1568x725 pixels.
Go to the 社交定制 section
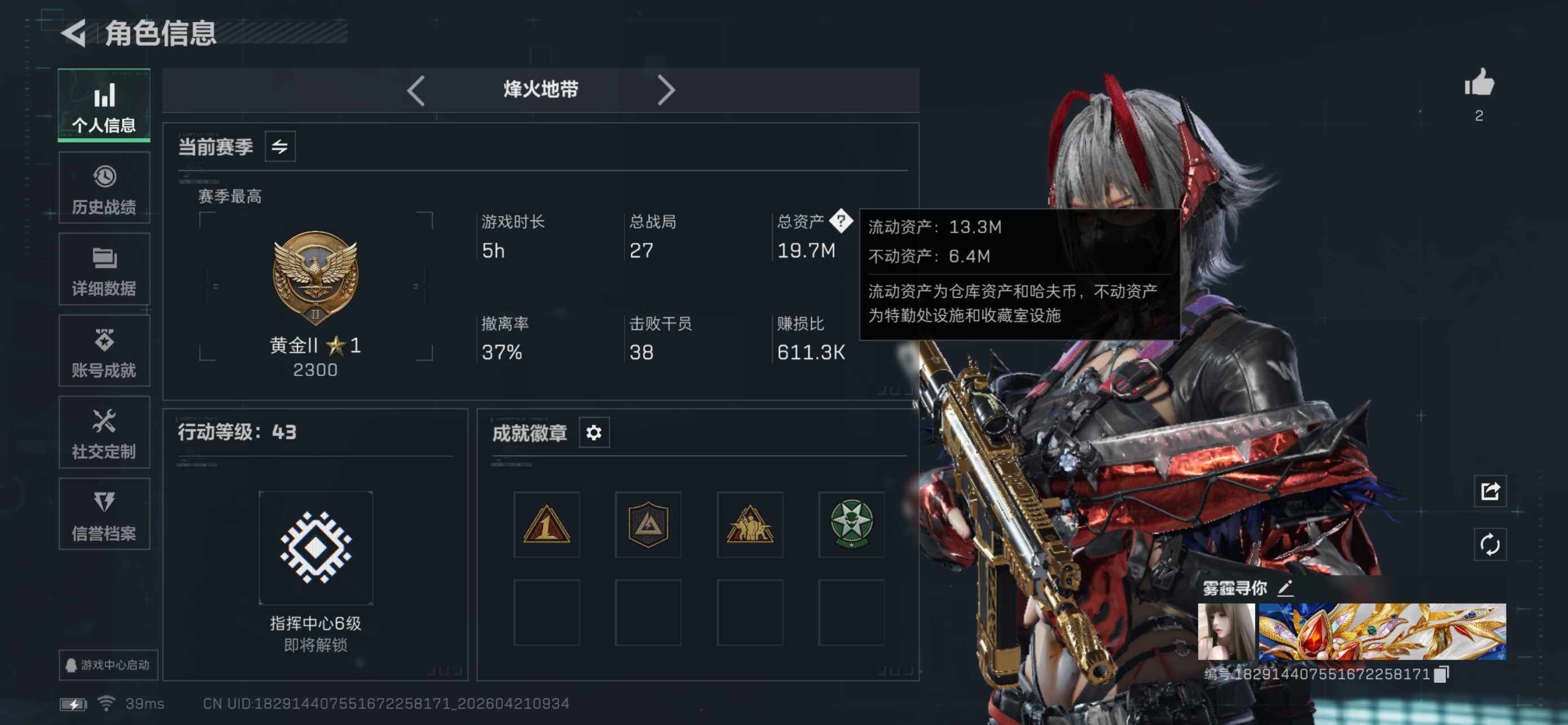(x=104, y=432)
